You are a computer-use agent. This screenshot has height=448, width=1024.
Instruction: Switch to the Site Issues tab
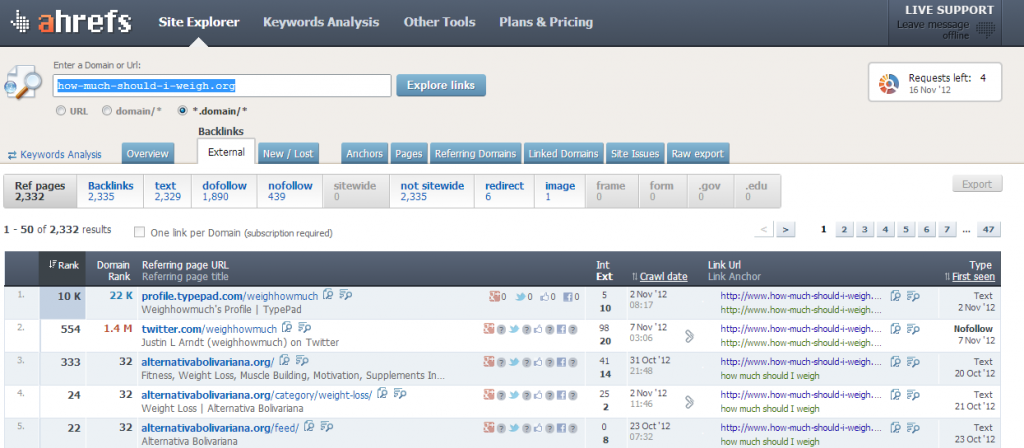pyautogui.click(x=636, y=153)
